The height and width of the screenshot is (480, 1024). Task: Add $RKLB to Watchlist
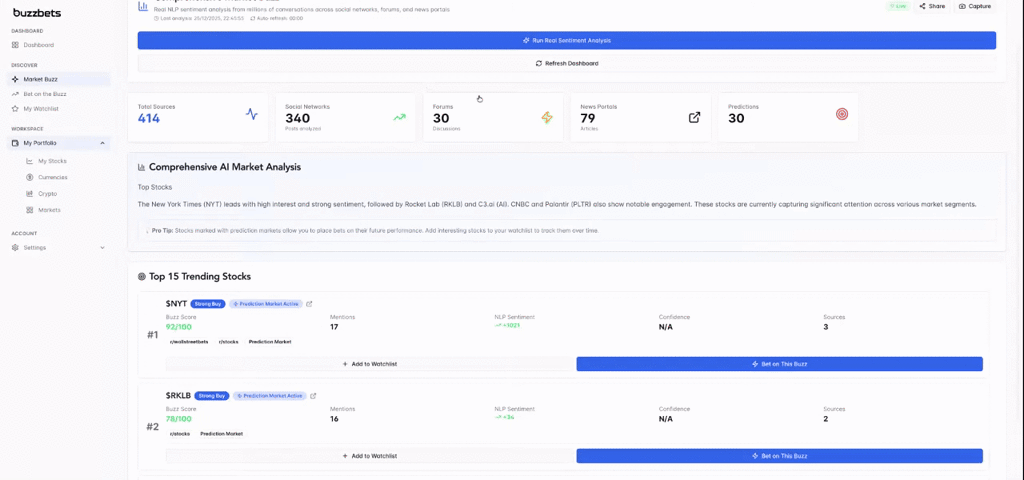pyautogui.click(x=370, y=456)
